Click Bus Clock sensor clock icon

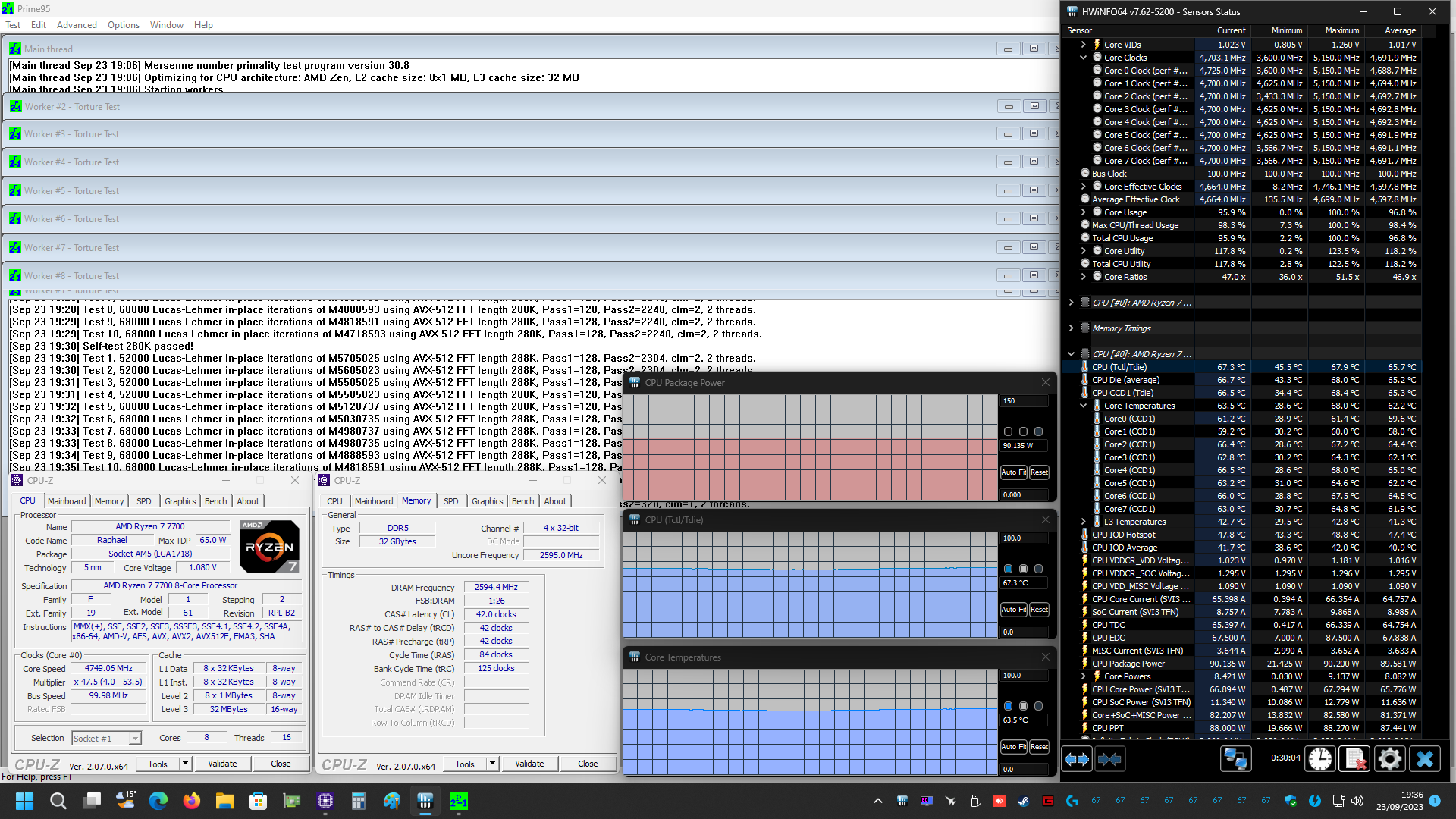coord(1085,174)
